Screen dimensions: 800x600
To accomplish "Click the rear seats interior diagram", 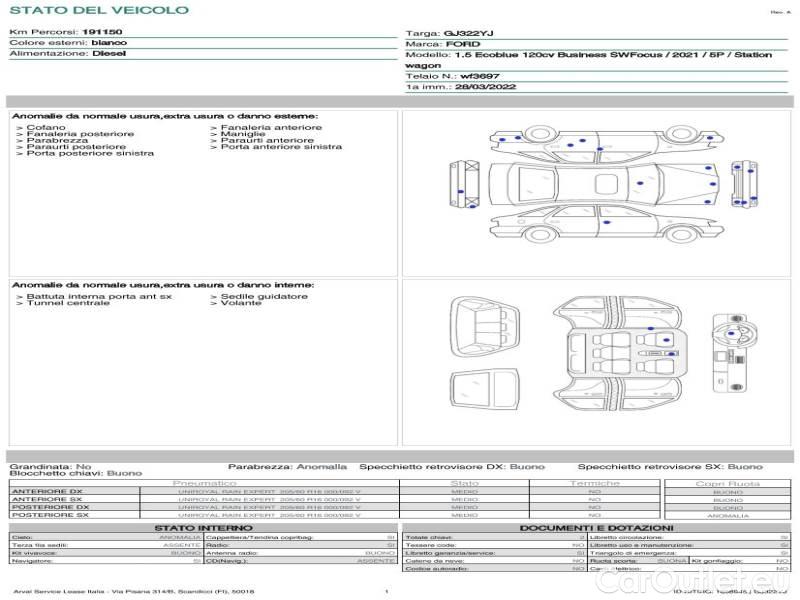I will tap(484, 327).
